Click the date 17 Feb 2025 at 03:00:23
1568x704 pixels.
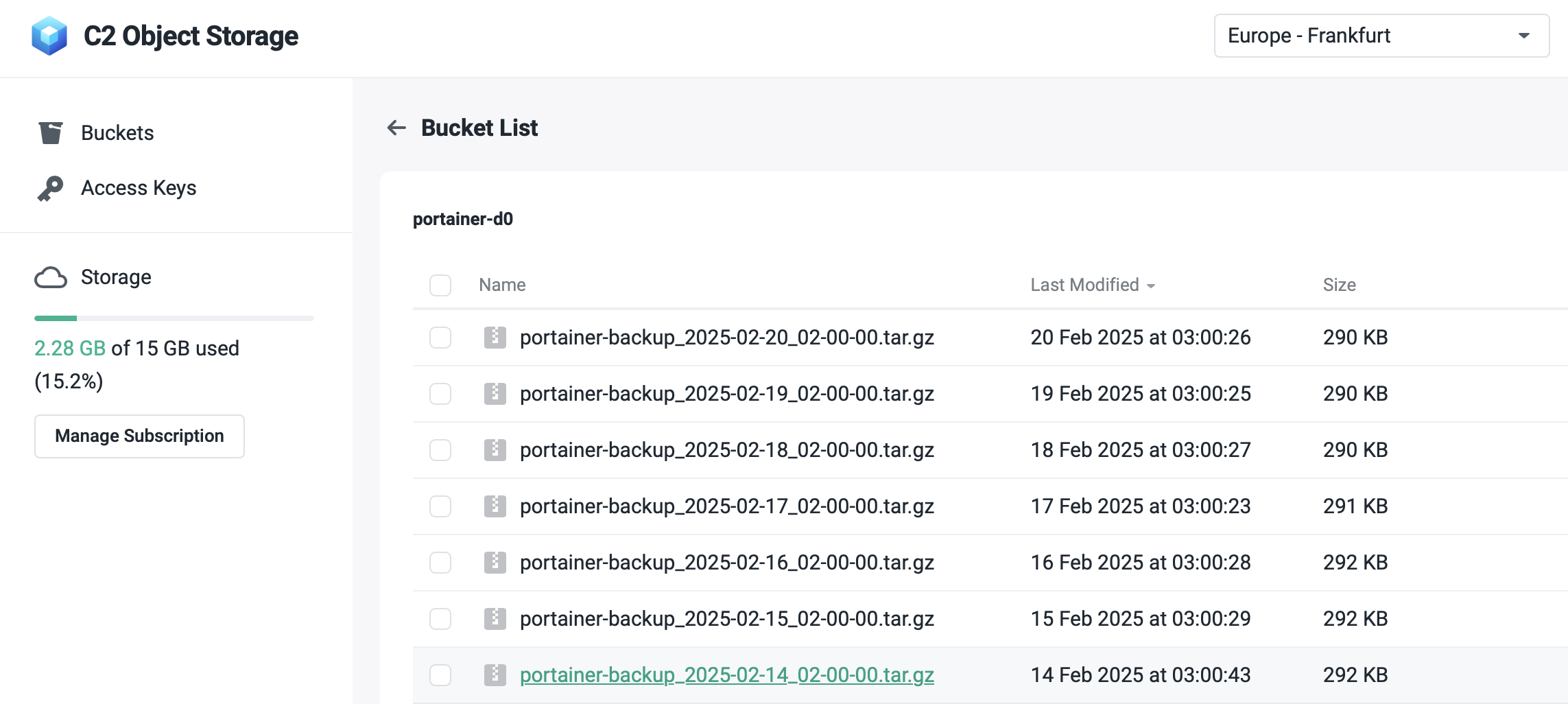tap(1140, 506)
